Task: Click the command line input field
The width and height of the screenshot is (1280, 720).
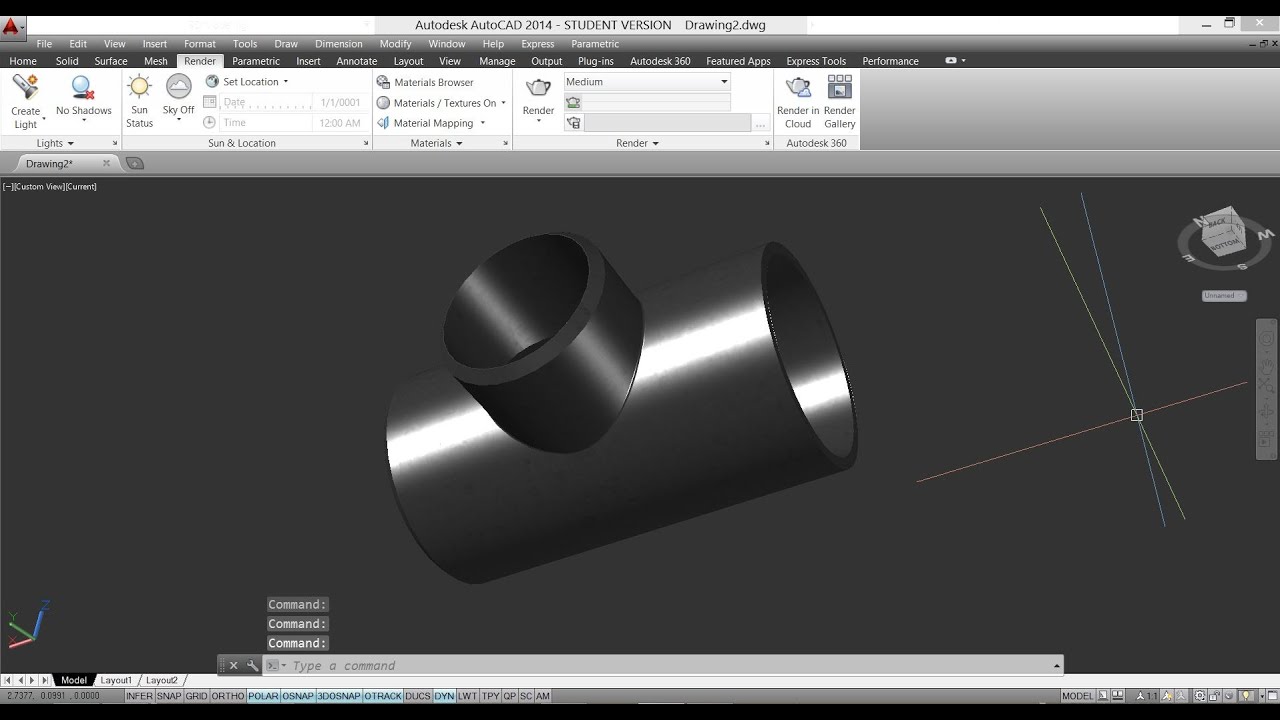Action: click(x=670, y=666)
